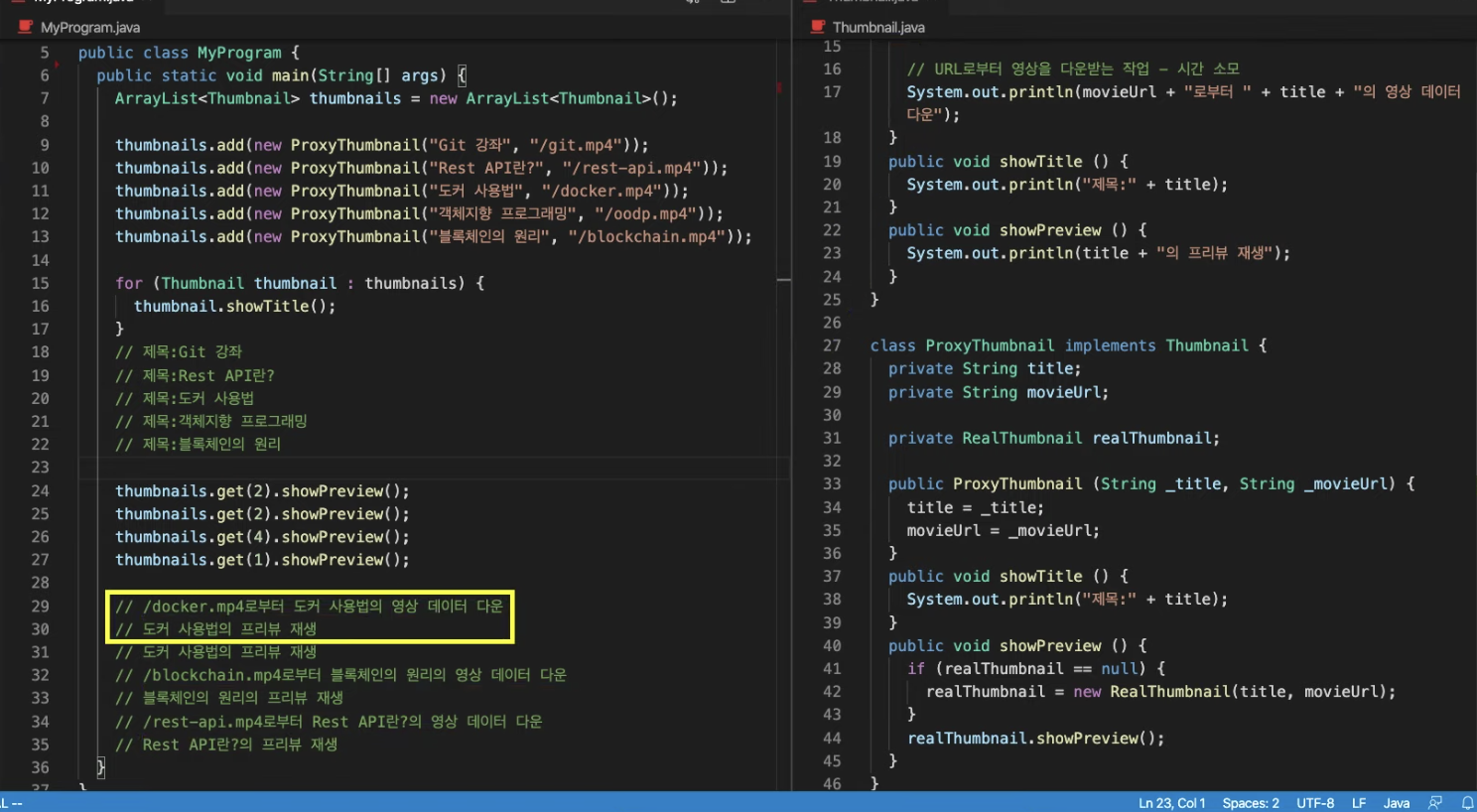Click the line adding "/docker.mp4" ProxyThumbnail

(x=402, y=191)
